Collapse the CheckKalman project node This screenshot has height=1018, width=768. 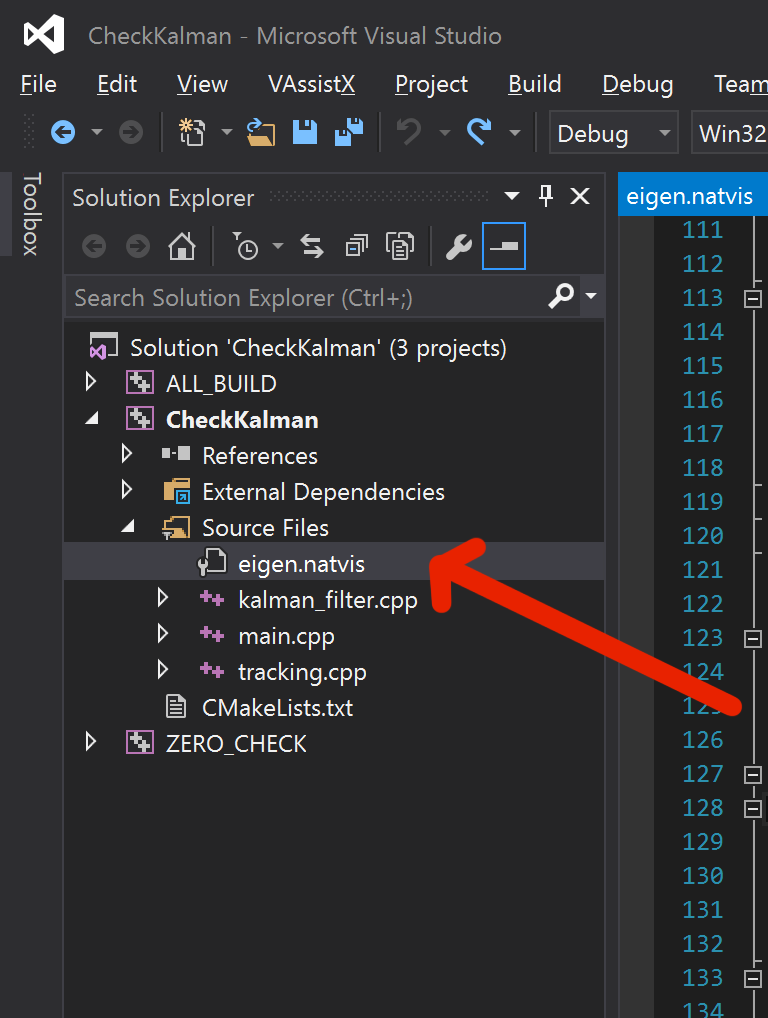pos(92,419)
